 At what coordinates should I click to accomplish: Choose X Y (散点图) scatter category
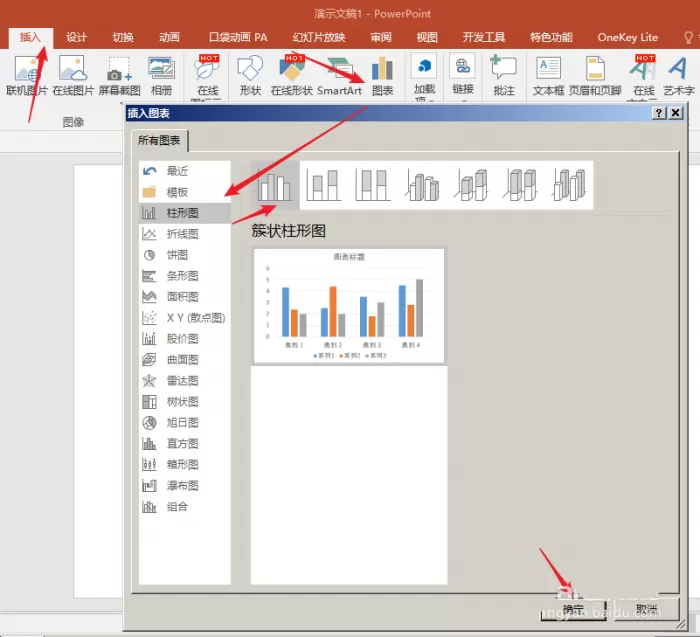coord(185,318)
